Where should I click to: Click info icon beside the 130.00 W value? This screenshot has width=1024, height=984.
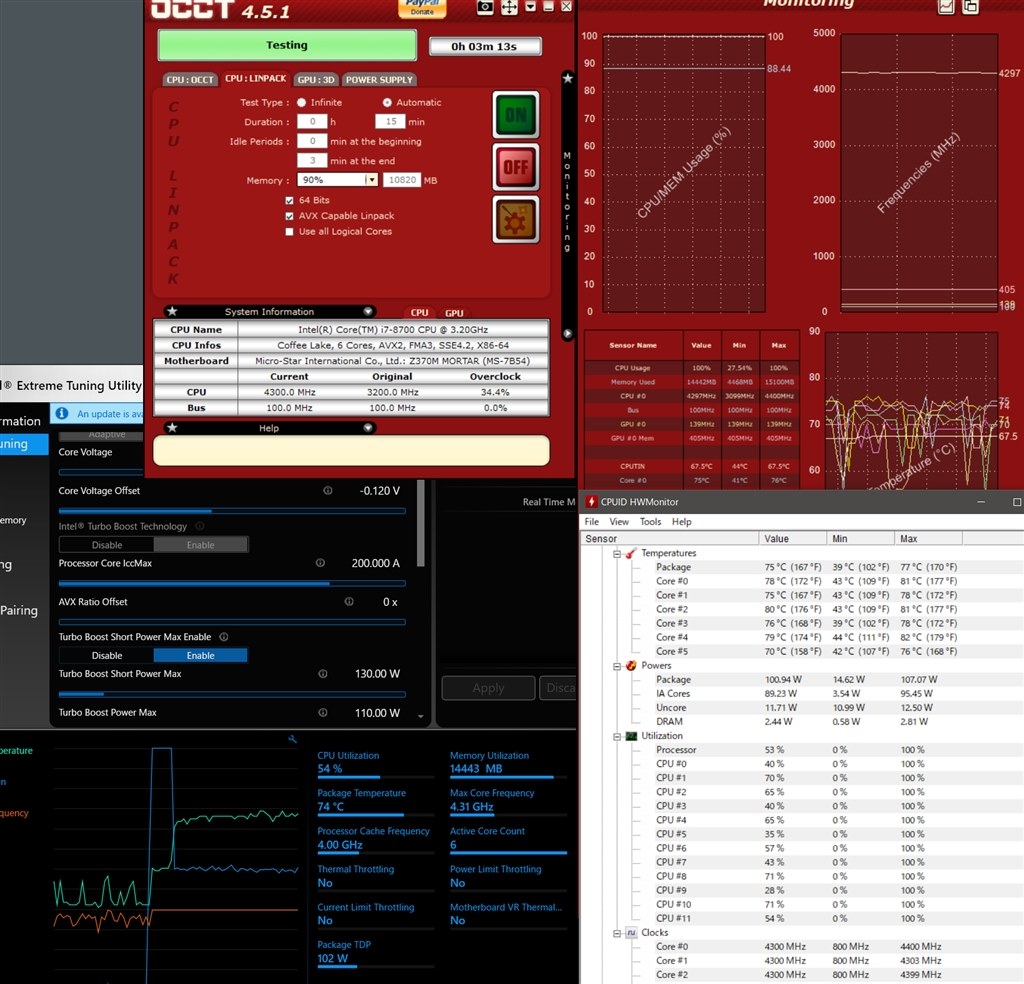[323, 674]
